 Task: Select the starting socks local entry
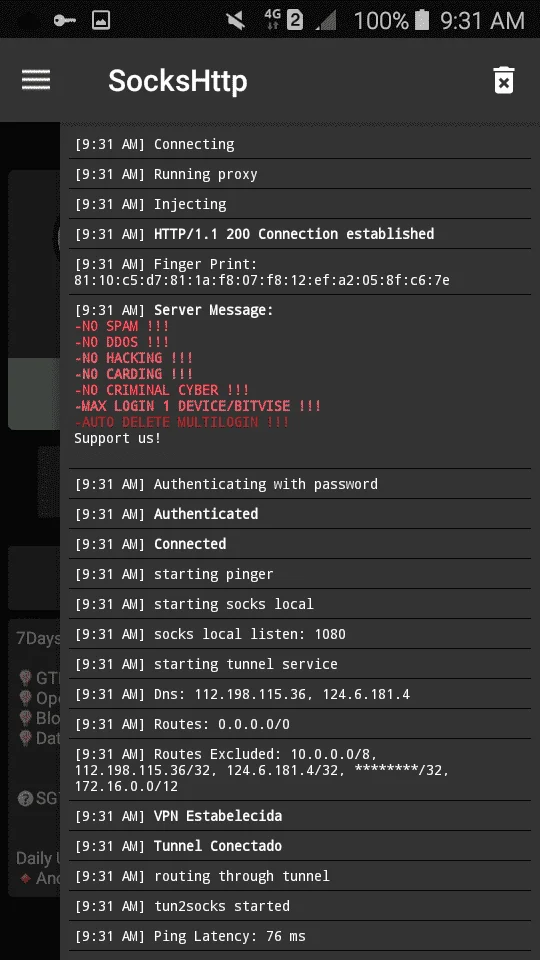(x=299, y=604)
